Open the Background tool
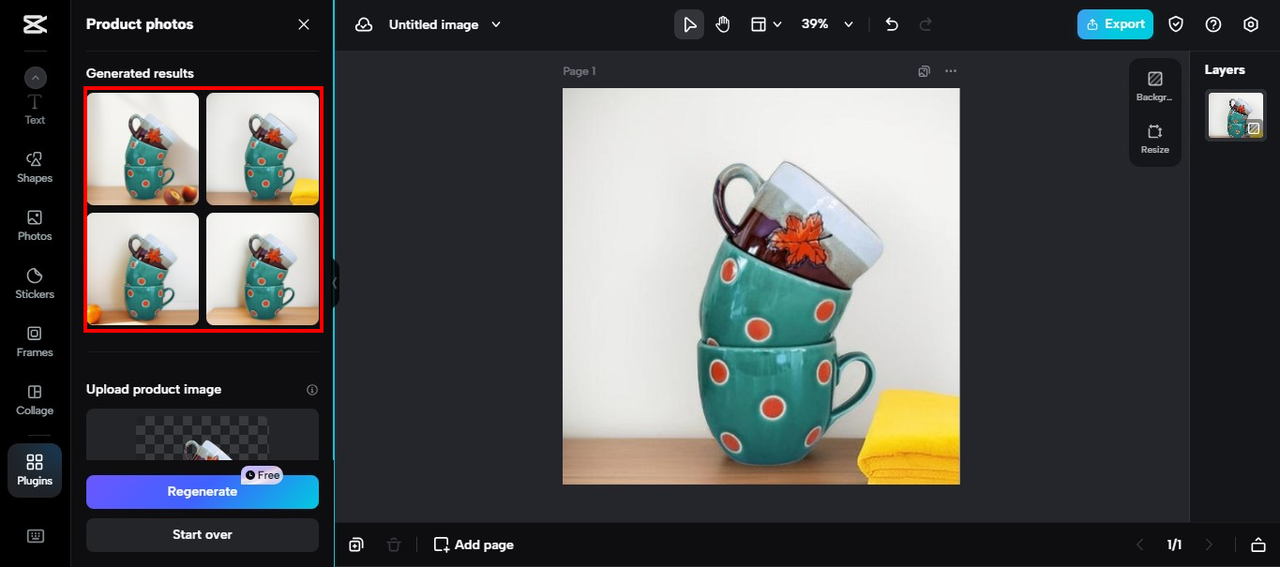1280x567 pixels. pyautogui.click(x=1155, y=86)
